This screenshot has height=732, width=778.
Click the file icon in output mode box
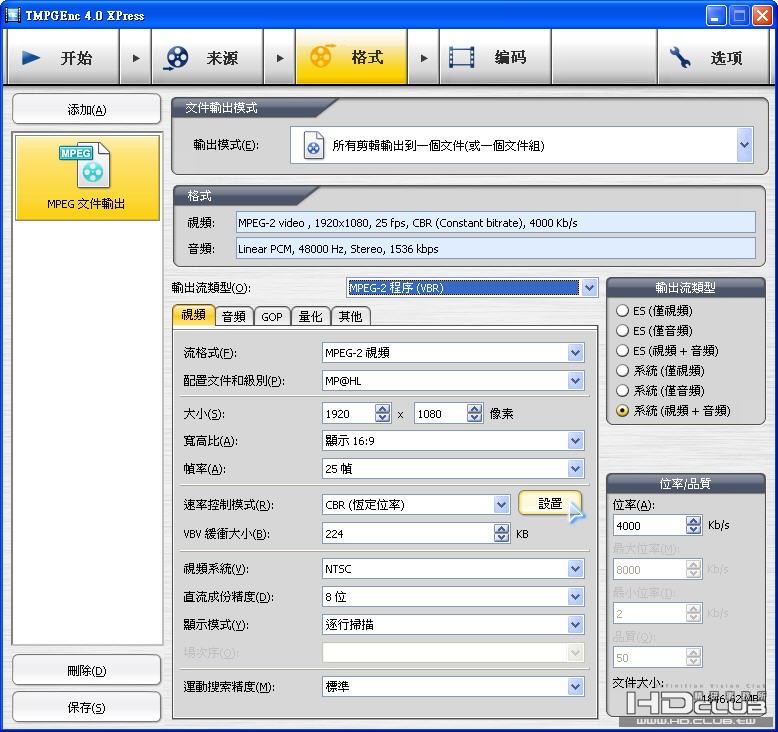314,145
